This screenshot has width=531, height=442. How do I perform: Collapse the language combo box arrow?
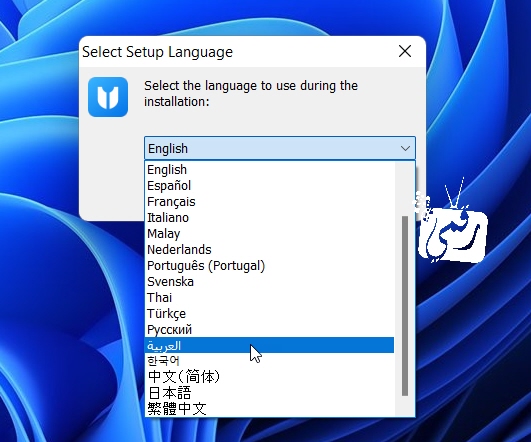click(x=405, y=148)
